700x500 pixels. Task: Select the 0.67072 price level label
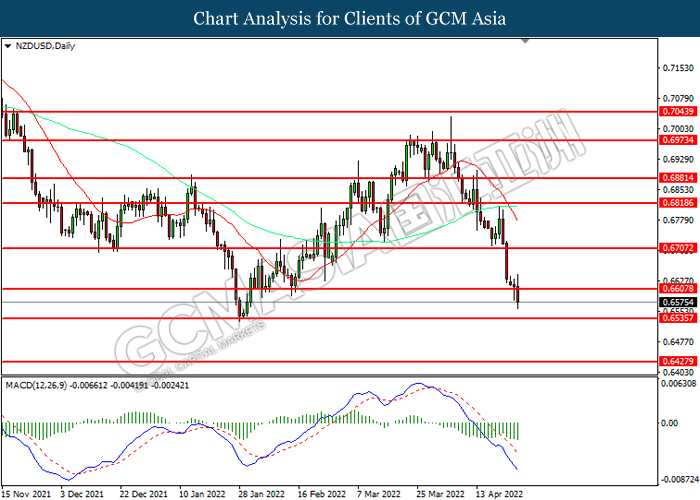(x=678, y=248)
